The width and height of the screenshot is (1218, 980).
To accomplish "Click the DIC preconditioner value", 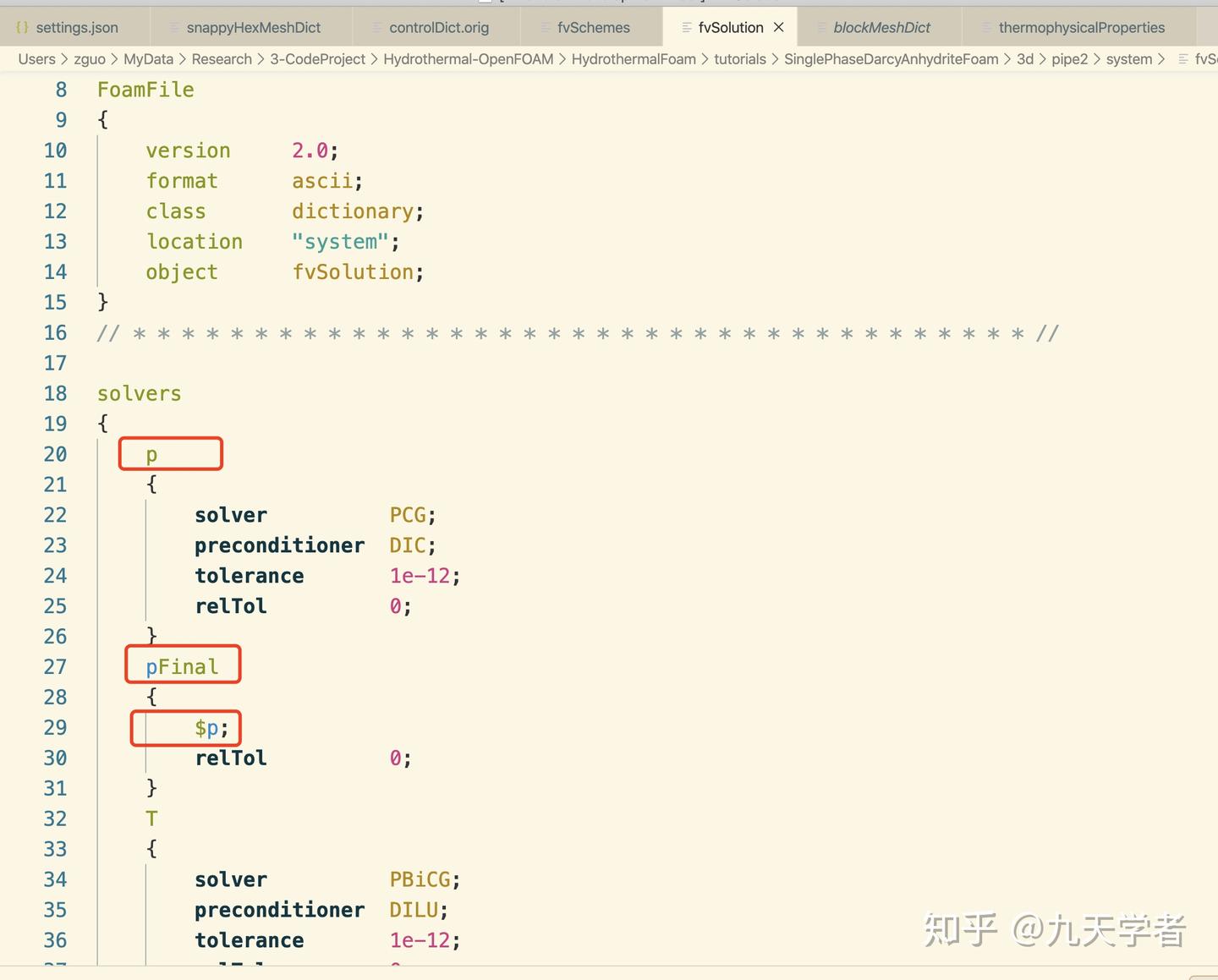I will click(408, 545).
